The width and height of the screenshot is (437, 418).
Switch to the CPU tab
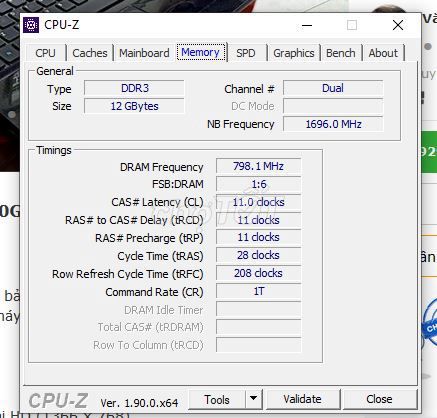[x=45, y=53]
